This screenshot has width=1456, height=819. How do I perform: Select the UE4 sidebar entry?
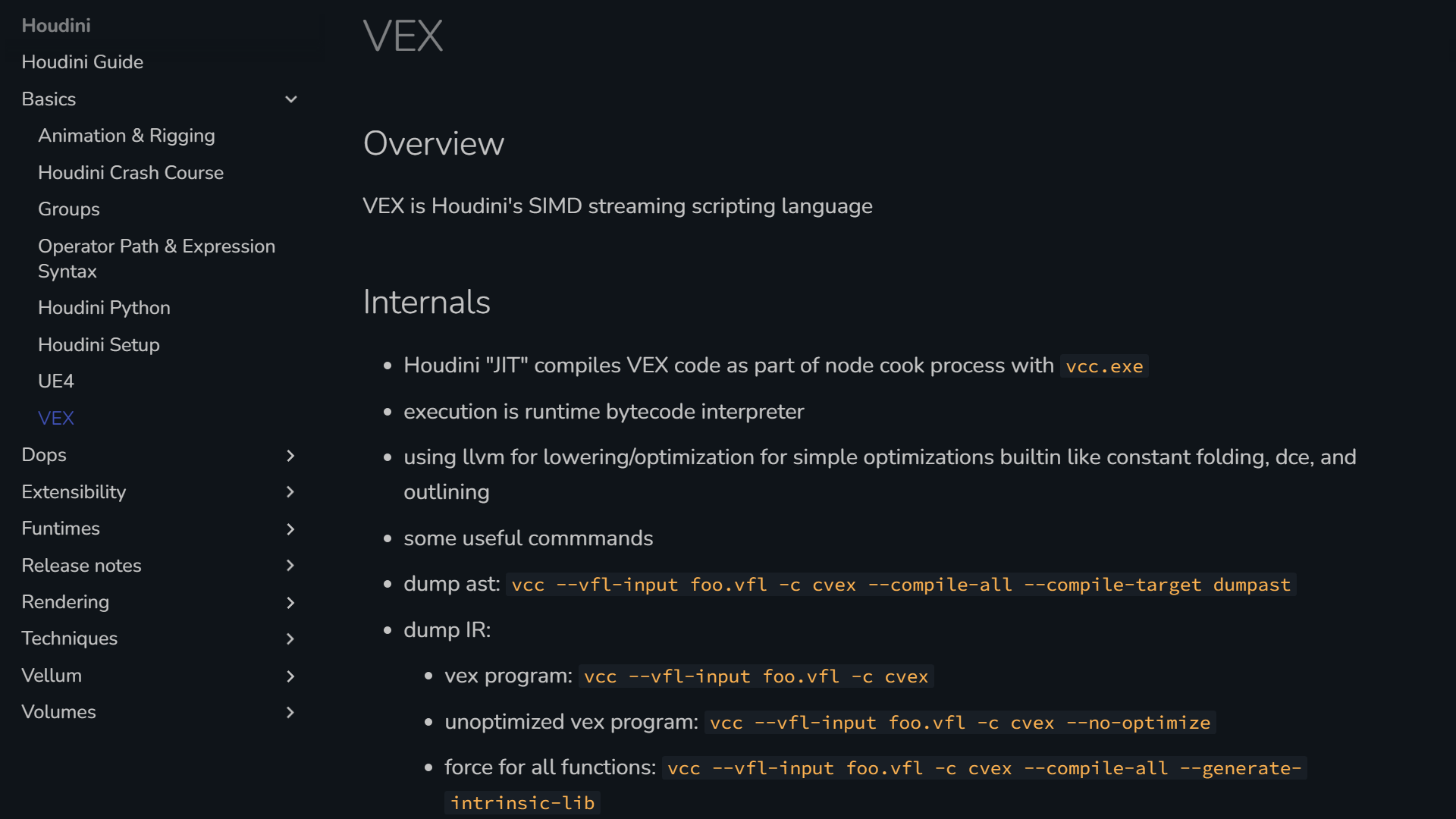pyautogui.click(x=55, y=381)
